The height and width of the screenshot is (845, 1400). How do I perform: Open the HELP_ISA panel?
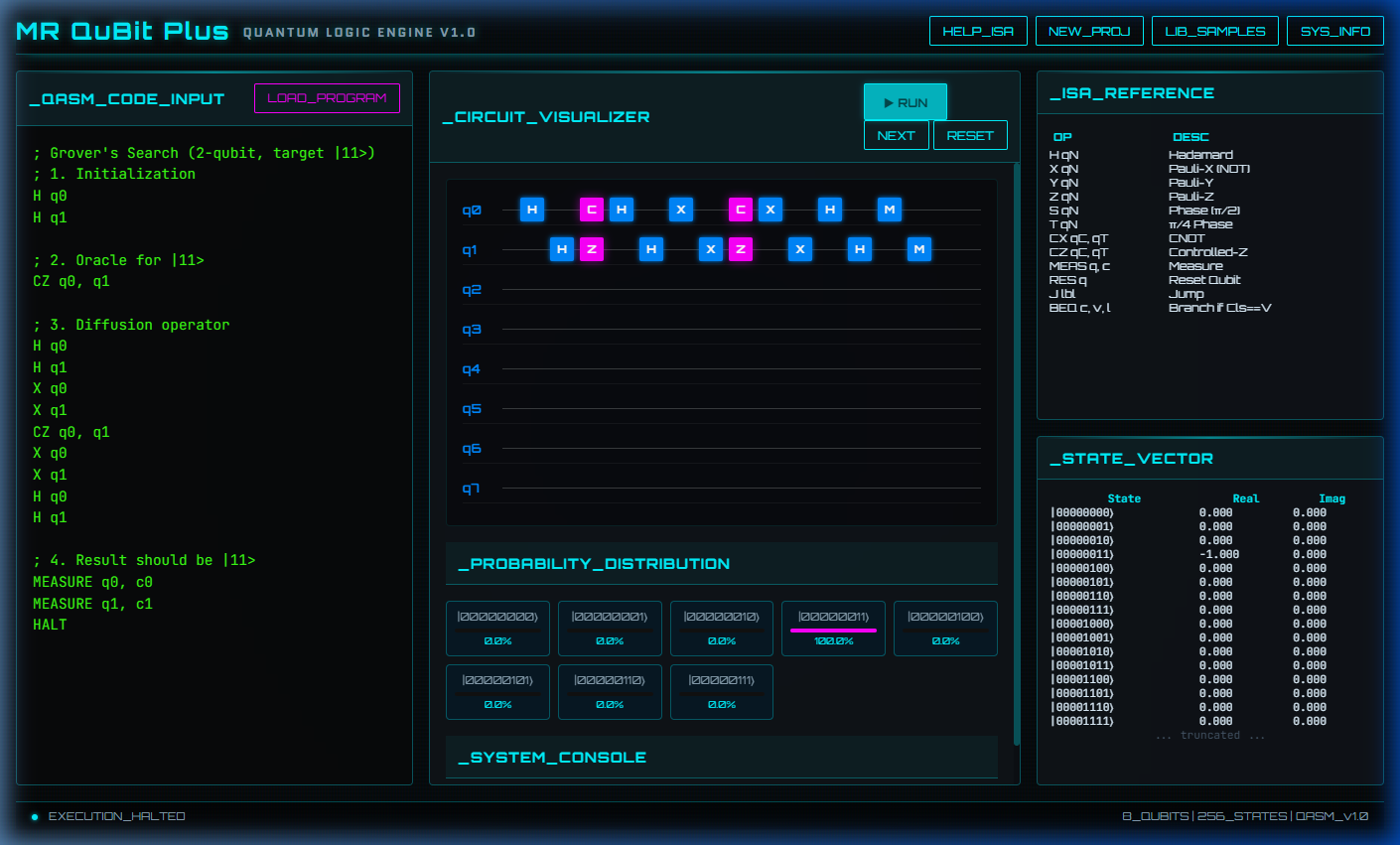[x=978, y=31]
